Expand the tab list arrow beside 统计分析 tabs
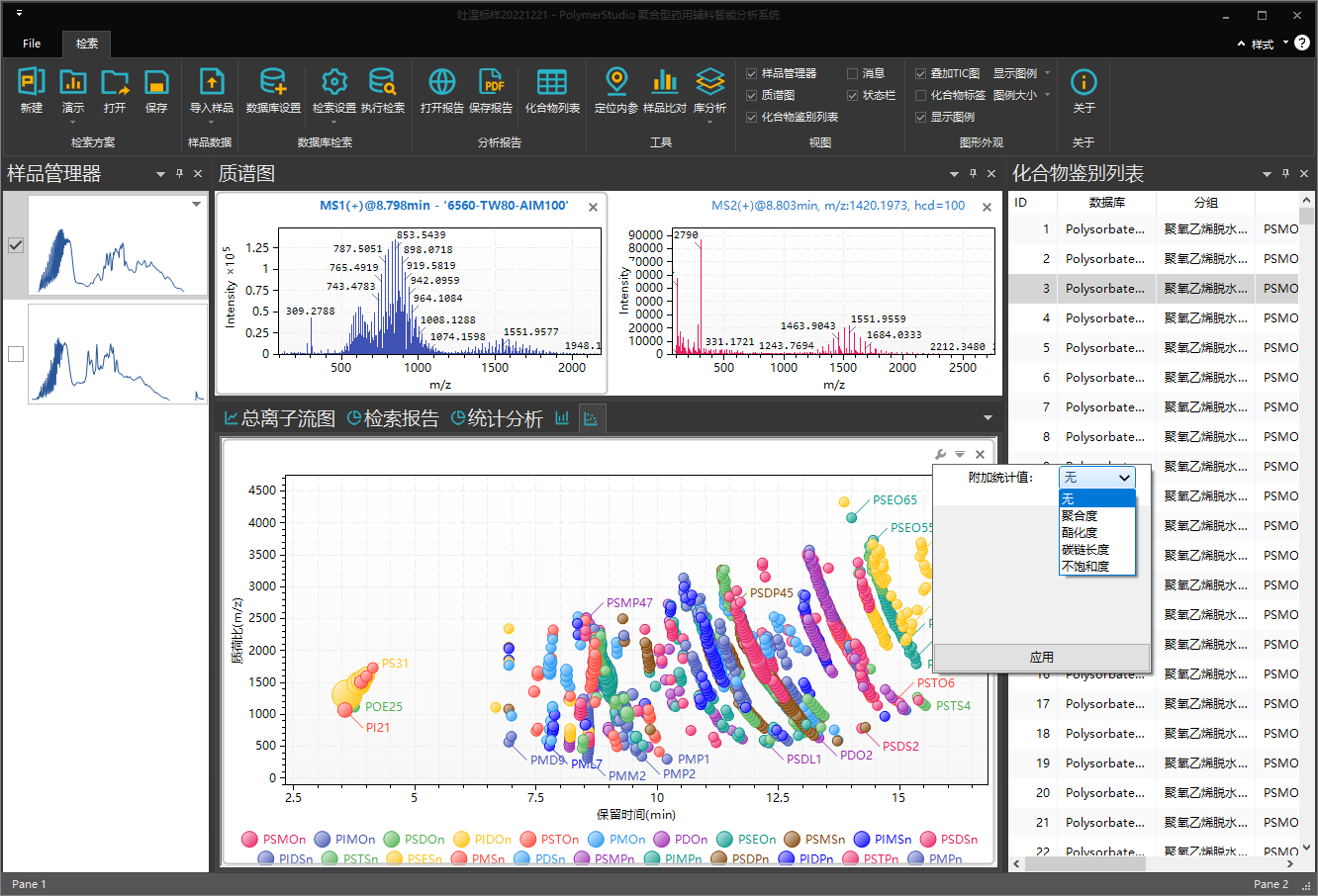This screenshot has height=896, width=1318. click(988, 418)
